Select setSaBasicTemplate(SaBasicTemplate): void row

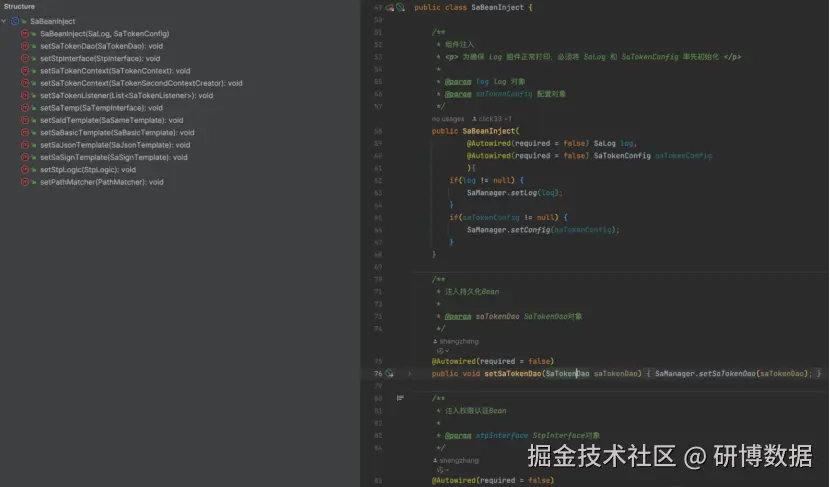[x=117, y=132]
